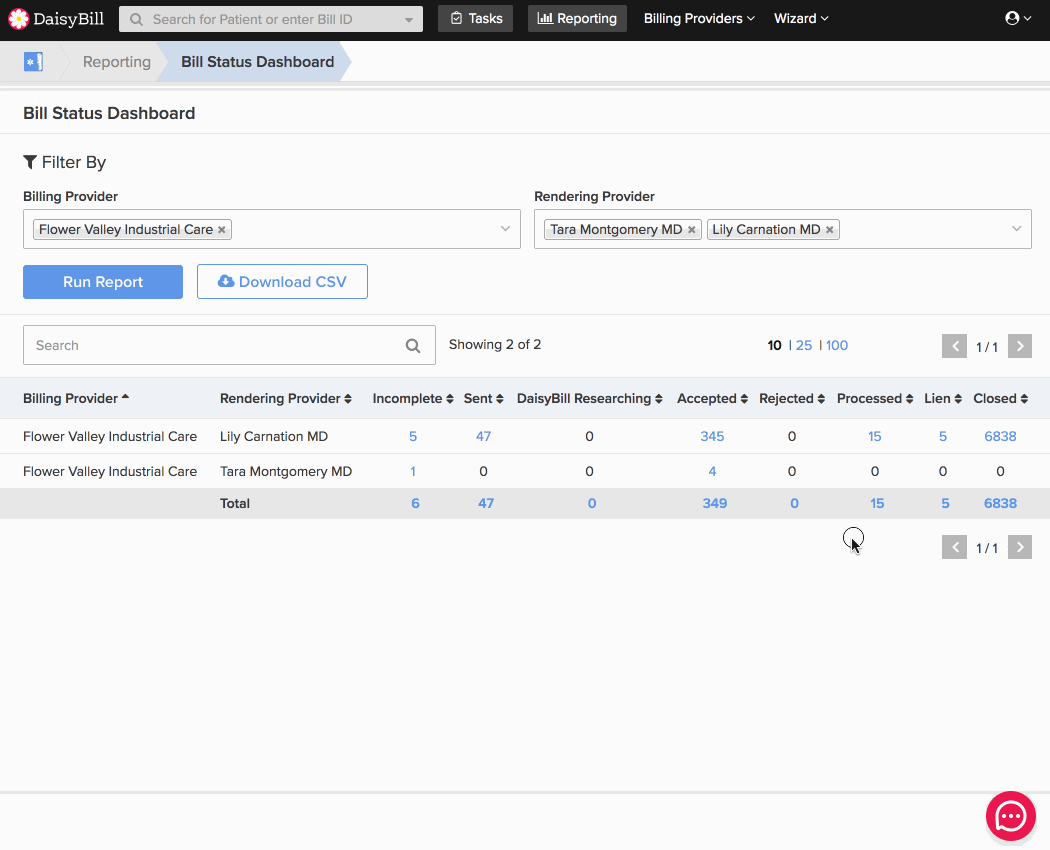Click the Run Report button
The width and height of the screenshot is (1050, 850).
click(x=102, y=282)
